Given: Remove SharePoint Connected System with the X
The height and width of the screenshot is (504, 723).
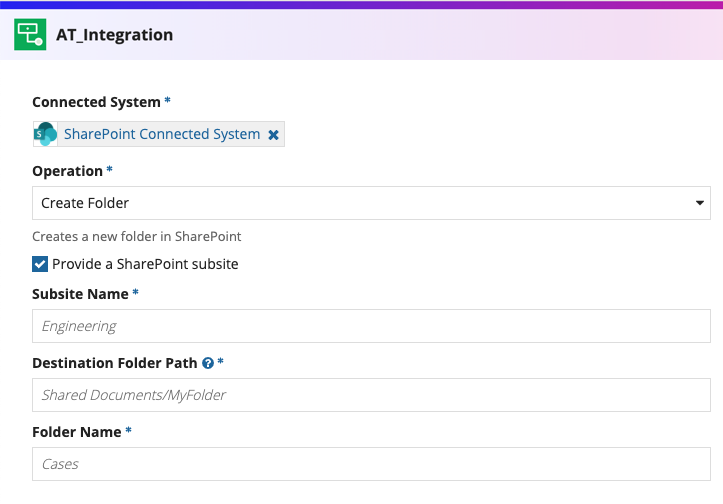Looking at the screenshot, I should click(x=273, y=135).
